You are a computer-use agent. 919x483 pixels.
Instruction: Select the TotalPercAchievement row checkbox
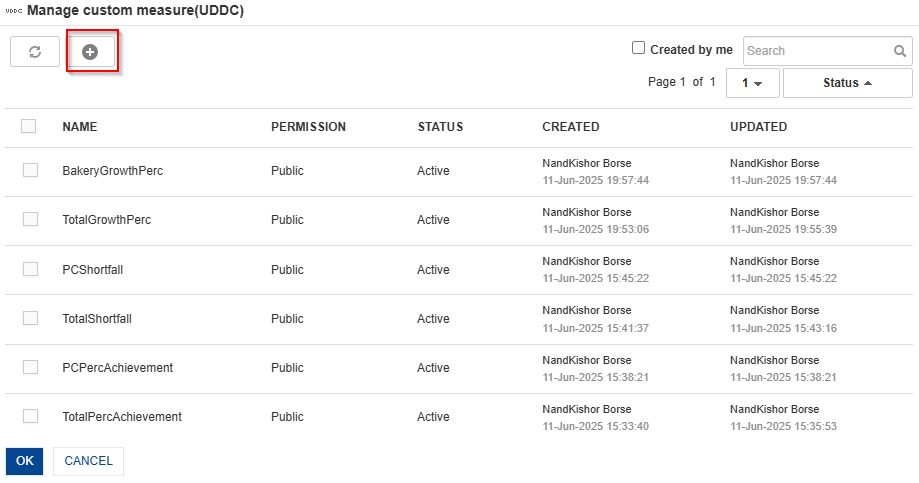pos(30,416)
